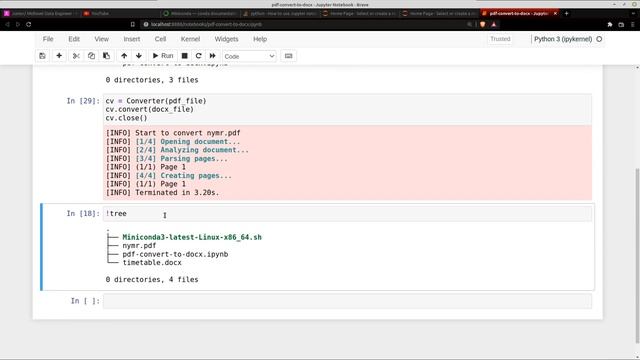The height and width of the screenshot is (360, 640).
Task: Click the kernel idle circle indicator
Action: point(599,39)
